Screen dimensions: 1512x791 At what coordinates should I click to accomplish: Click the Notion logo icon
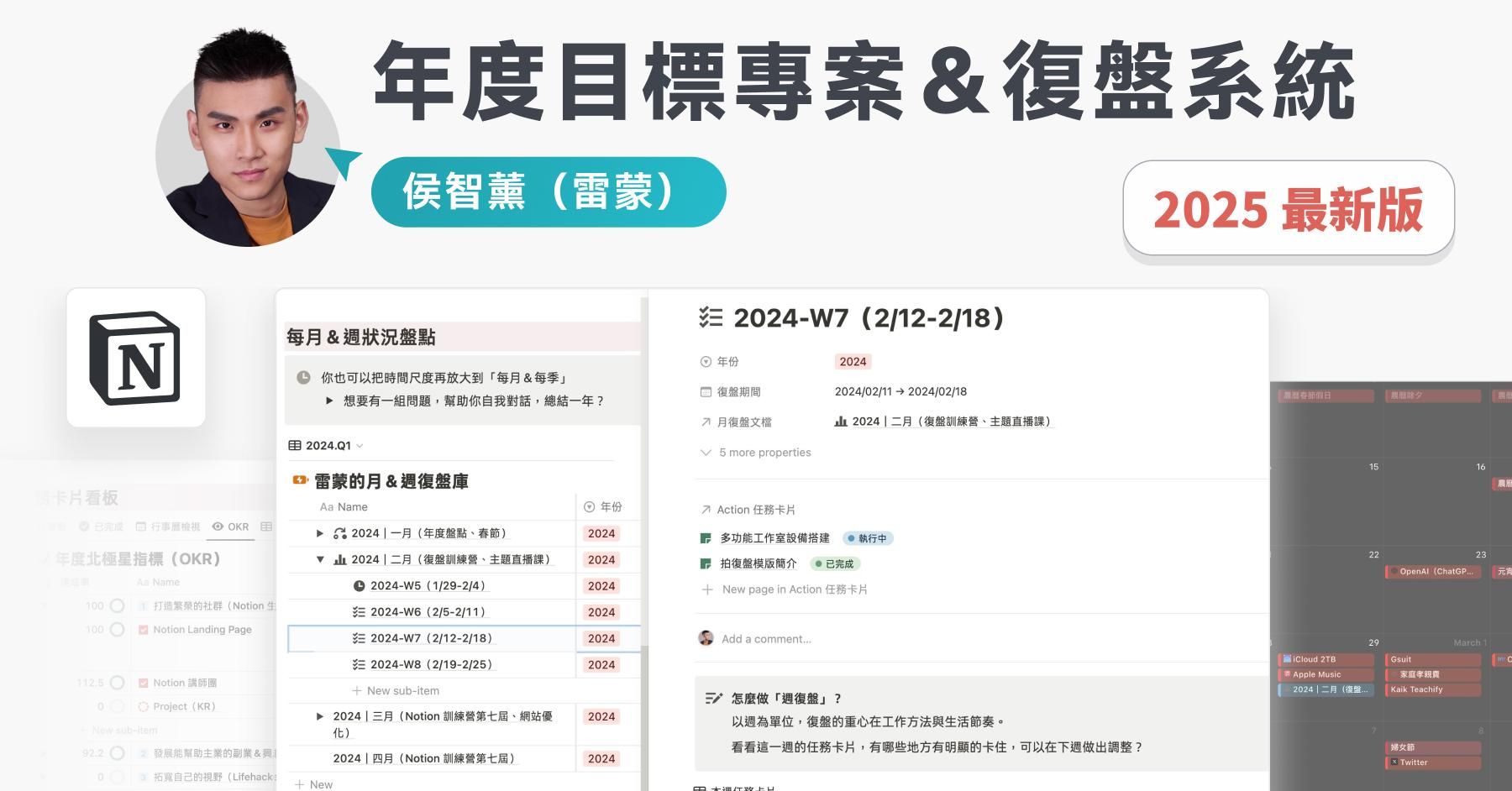[135, 359]
